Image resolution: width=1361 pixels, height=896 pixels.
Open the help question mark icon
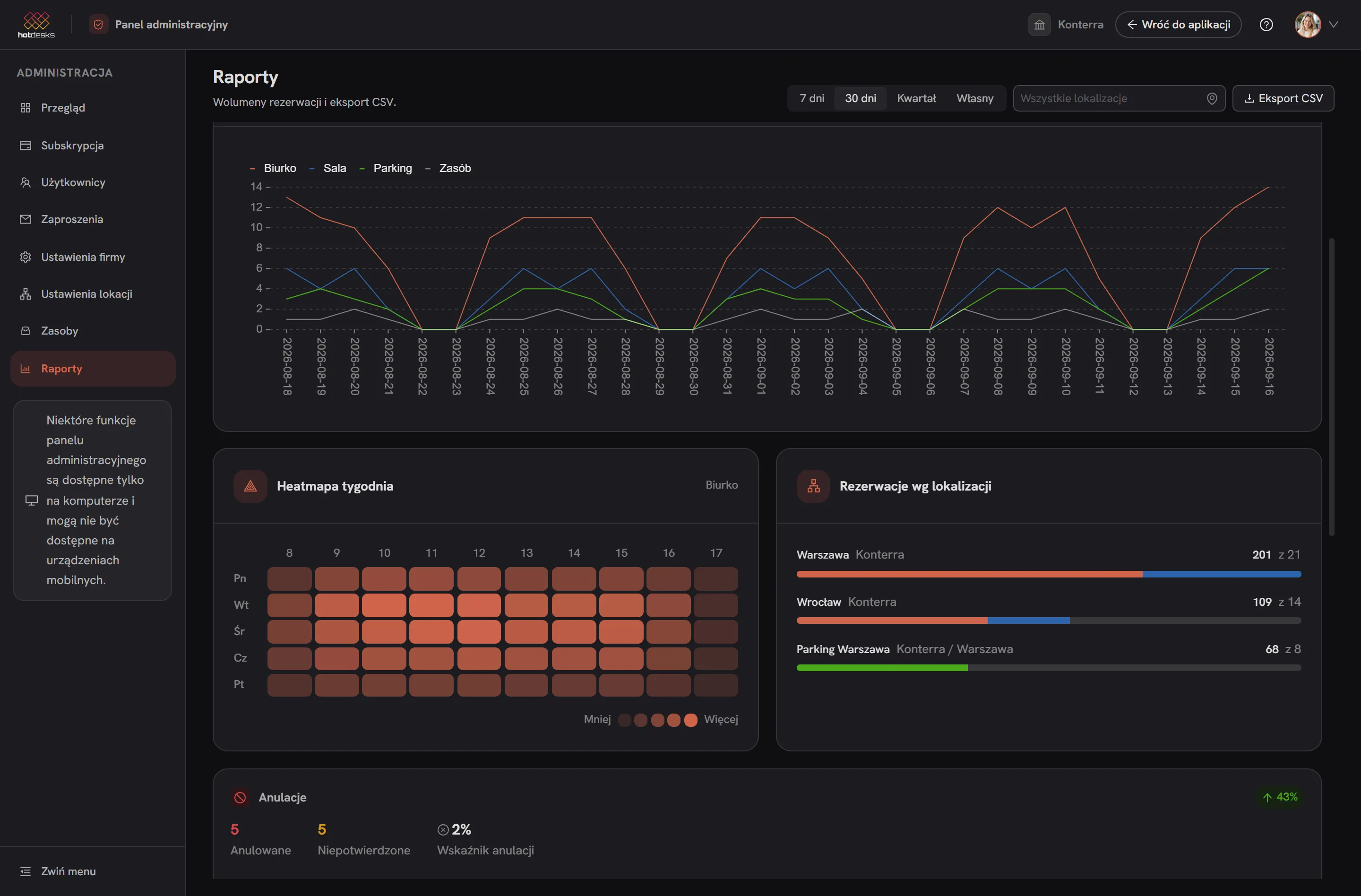pyautogui.click(x=1266, y=25)
